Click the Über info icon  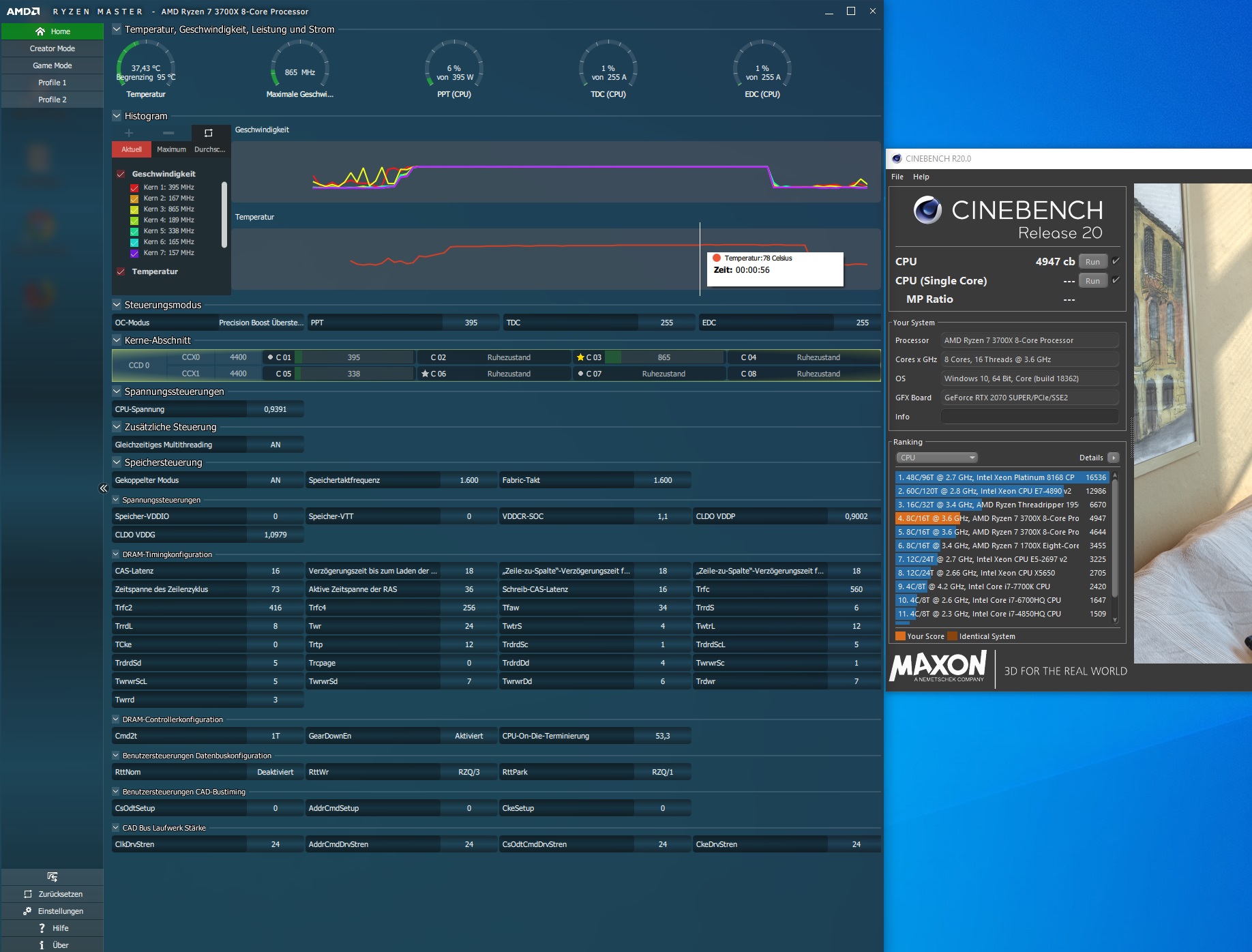tap(42, 945)
